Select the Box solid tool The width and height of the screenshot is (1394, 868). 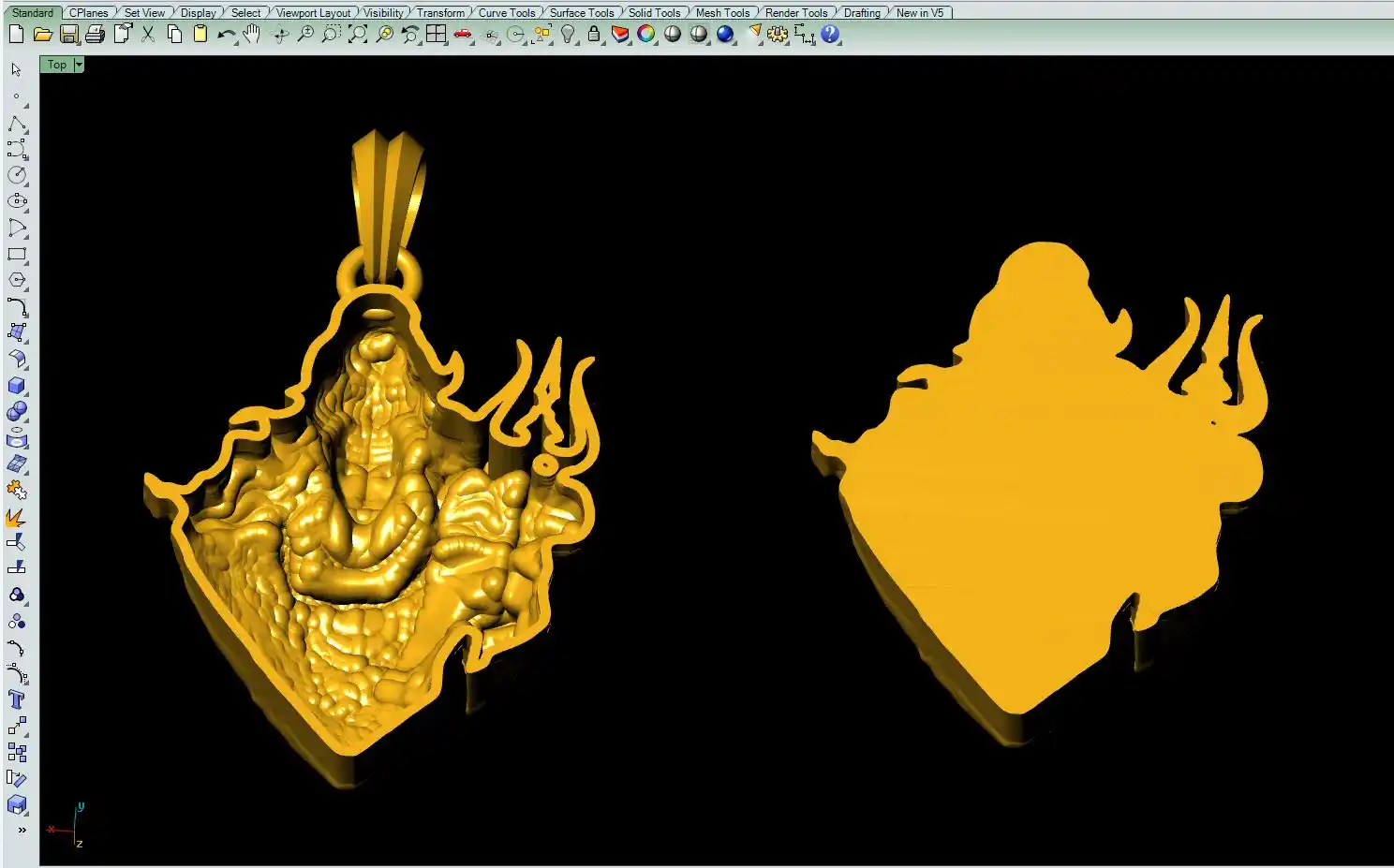pos(17,386)
